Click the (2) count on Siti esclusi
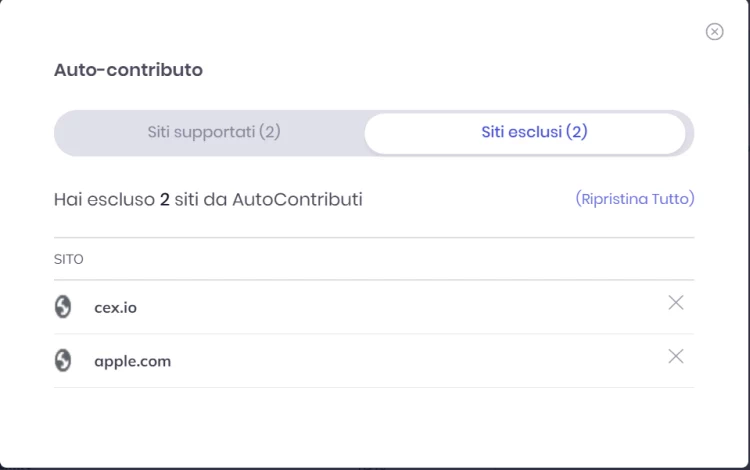 click(576, 132)
